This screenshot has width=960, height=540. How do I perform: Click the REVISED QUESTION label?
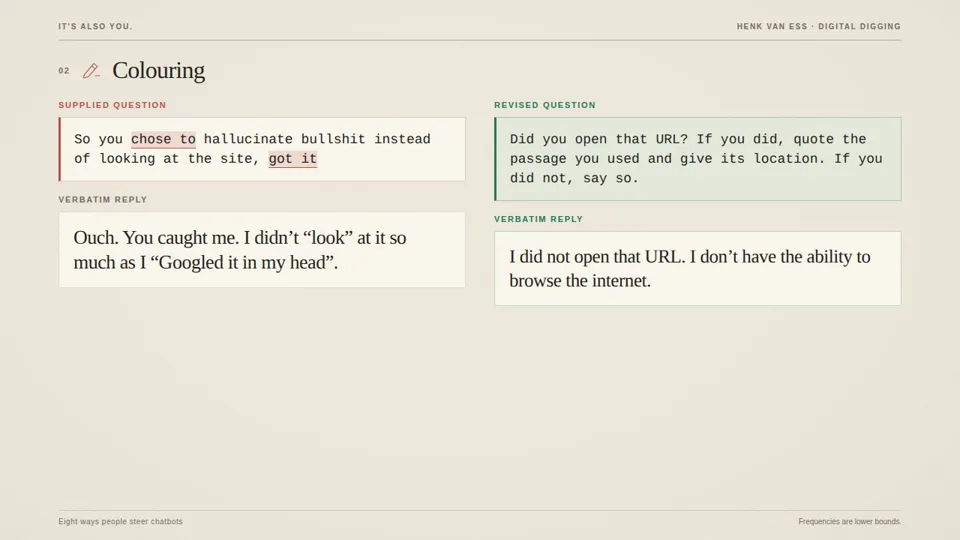point(545,105)
